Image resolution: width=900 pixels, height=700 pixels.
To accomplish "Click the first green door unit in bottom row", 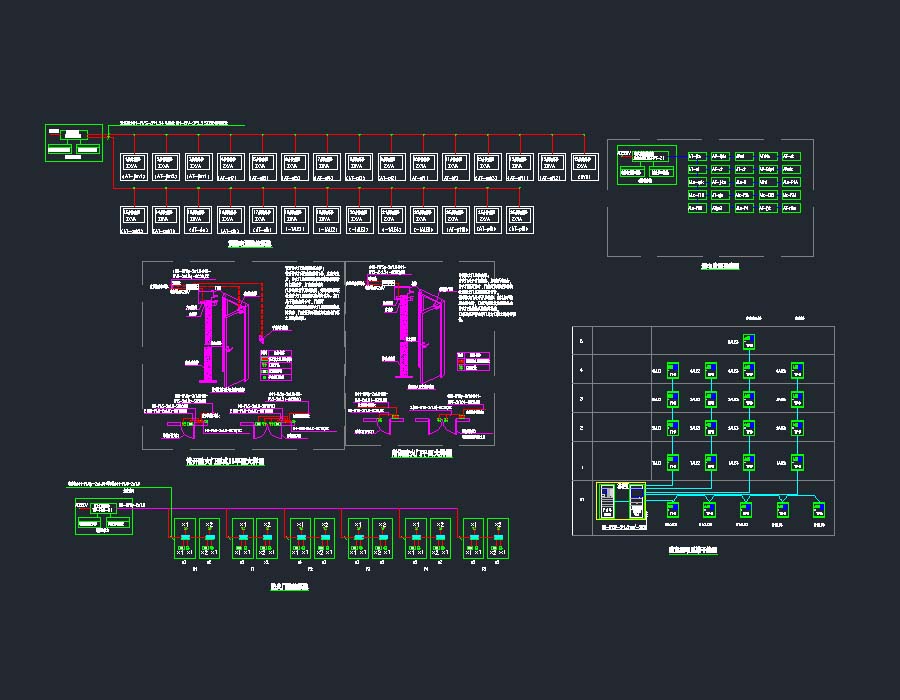I will tap(184, 539).
